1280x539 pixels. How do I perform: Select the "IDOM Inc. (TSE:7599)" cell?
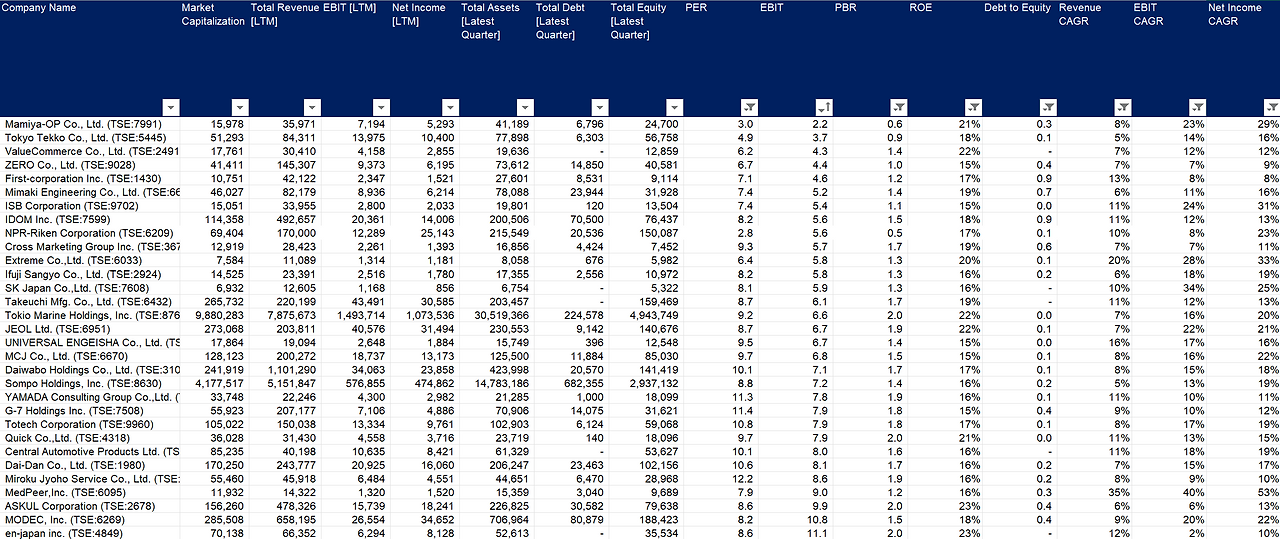coord(90,219)
